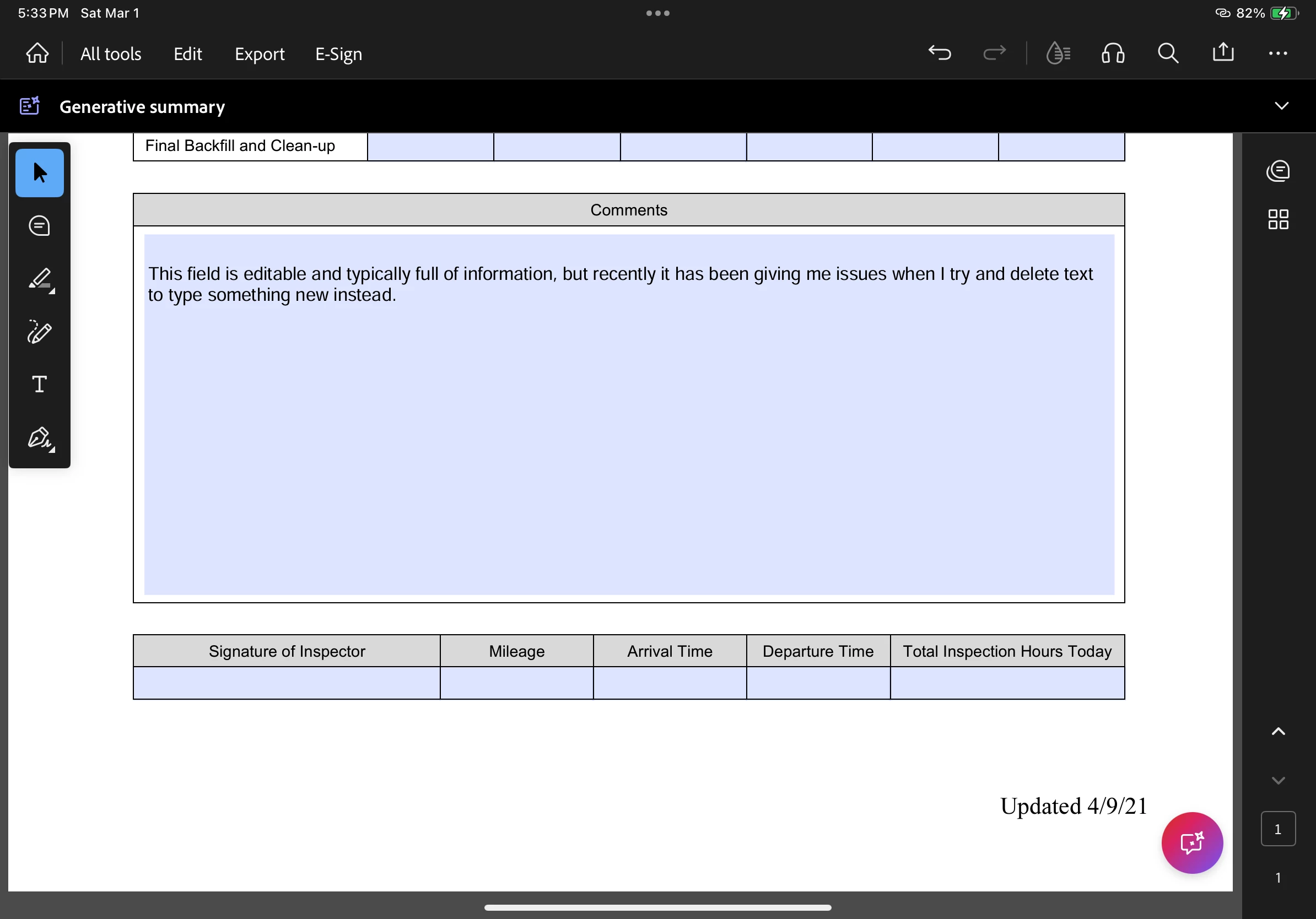The height and width of the screenshot is (919, 1316).
Task: Collapse the Generative summary chevron
Action: pyautogui.click(x=1281, y=106)
